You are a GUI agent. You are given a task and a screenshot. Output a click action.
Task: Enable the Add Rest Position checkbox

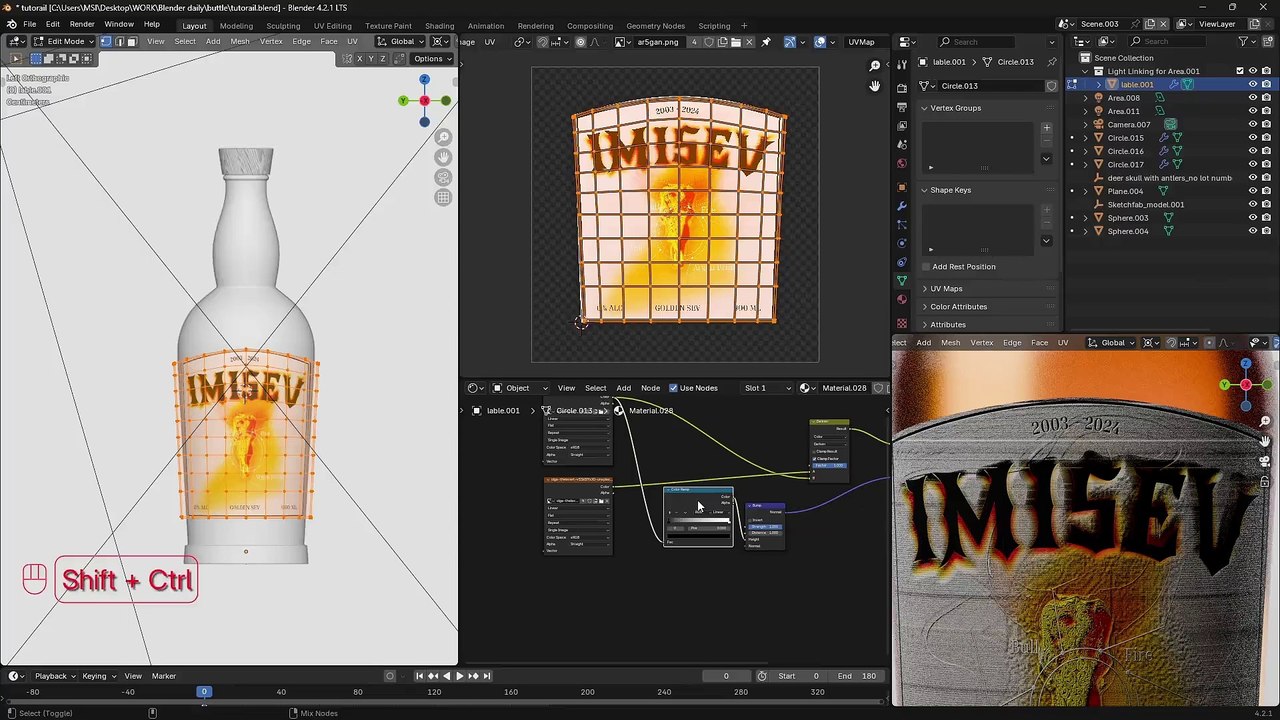[925, 267]
